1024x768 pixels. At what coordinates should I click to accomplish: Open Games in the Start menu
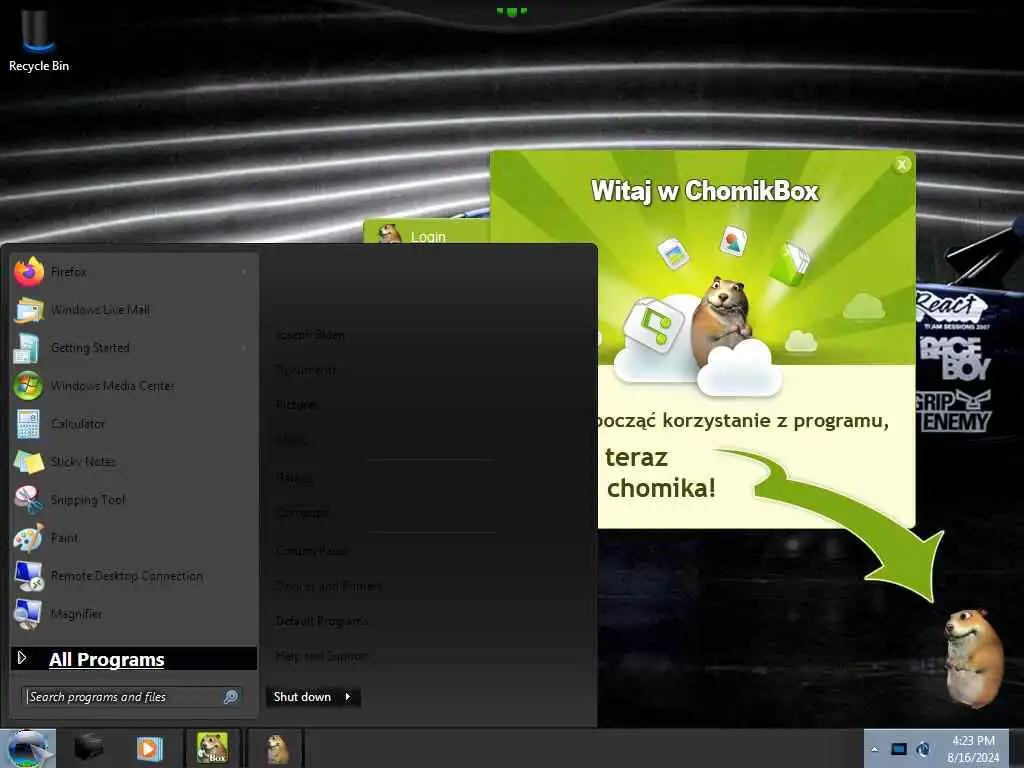pyautogui.click(x=294, y=477)
